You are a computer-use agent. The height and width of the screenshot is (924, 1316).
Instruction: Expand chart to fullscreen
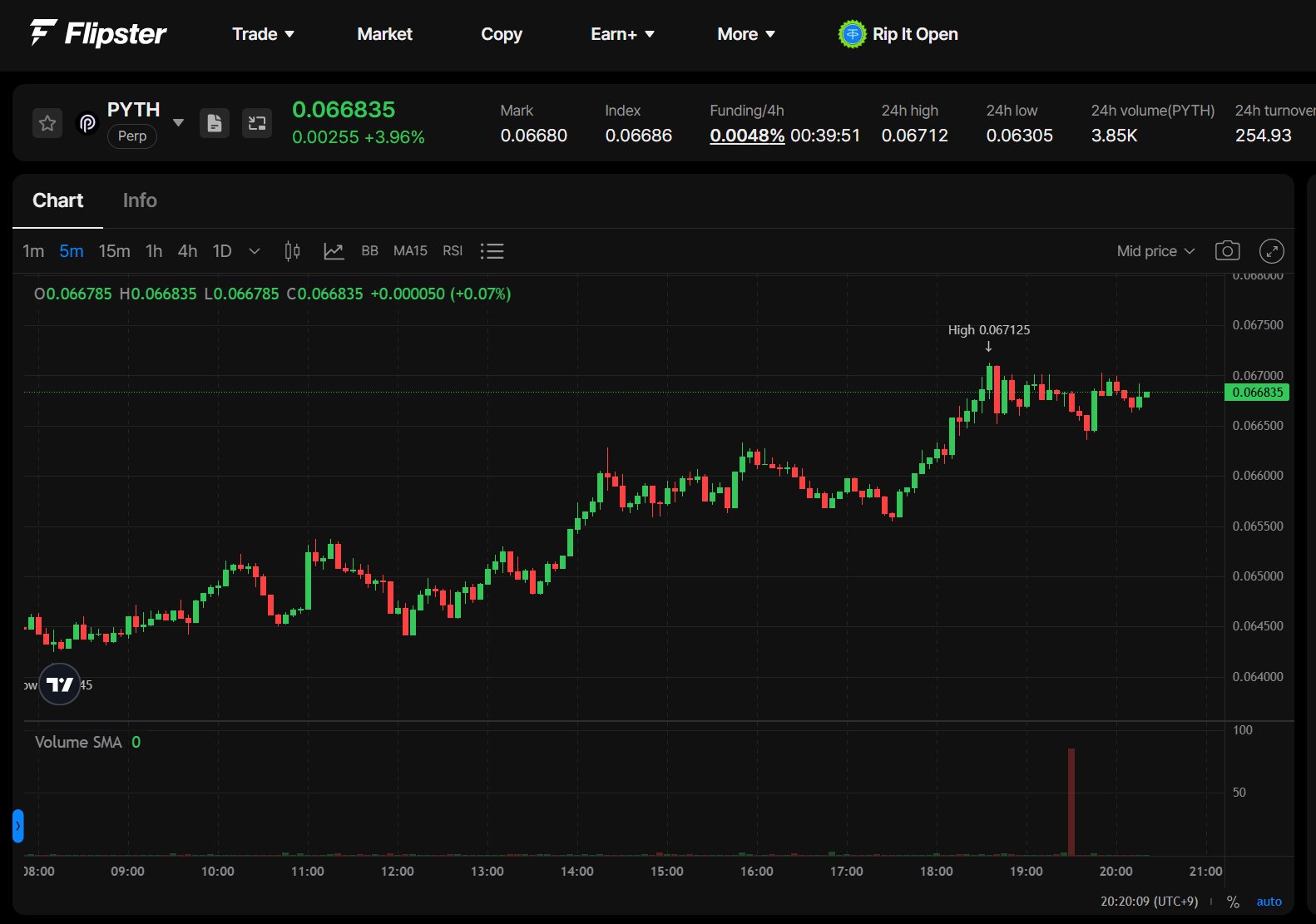pos(1271,251)
